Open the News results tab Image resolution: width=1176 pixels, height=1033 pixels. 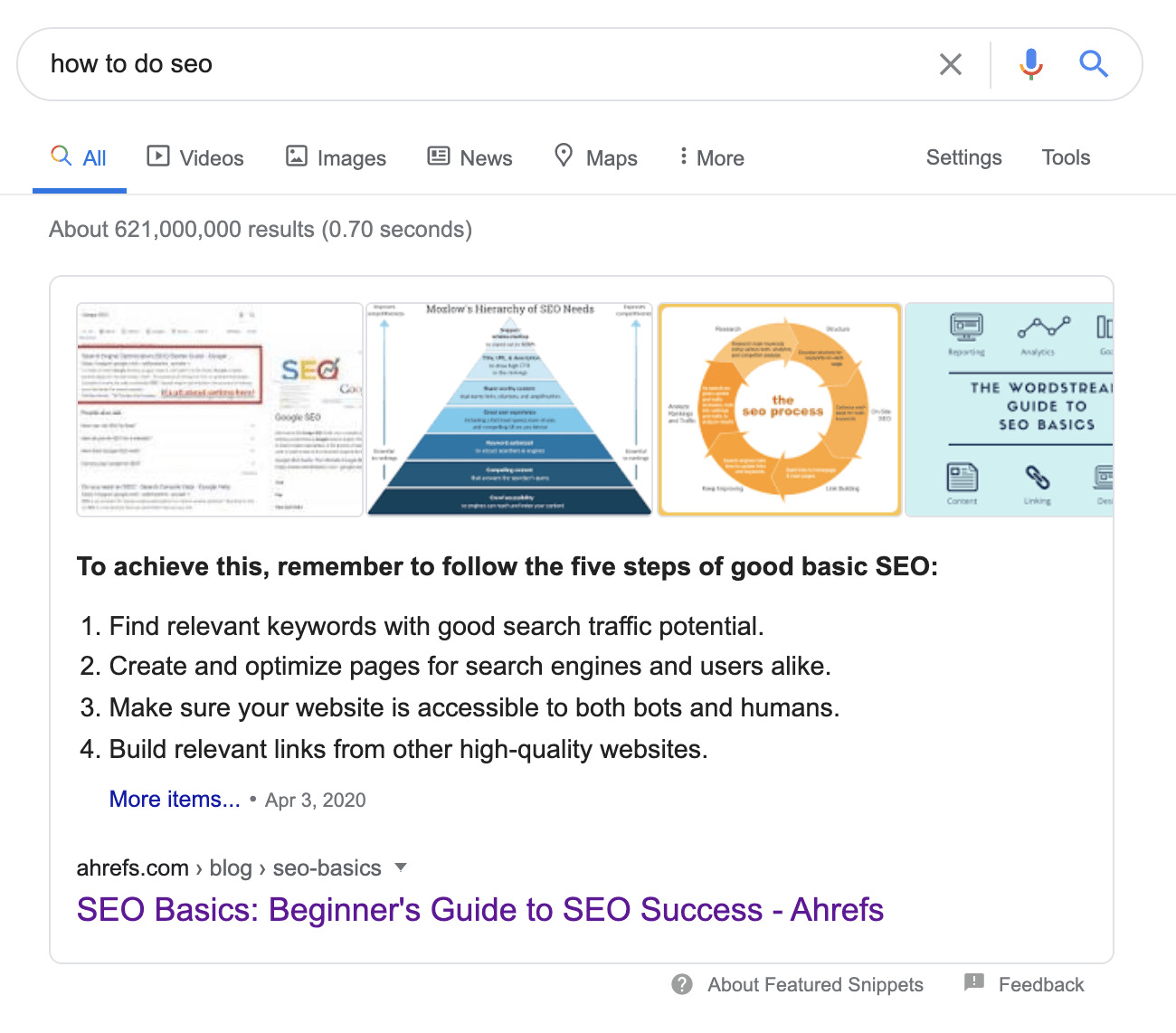[469, 158]
